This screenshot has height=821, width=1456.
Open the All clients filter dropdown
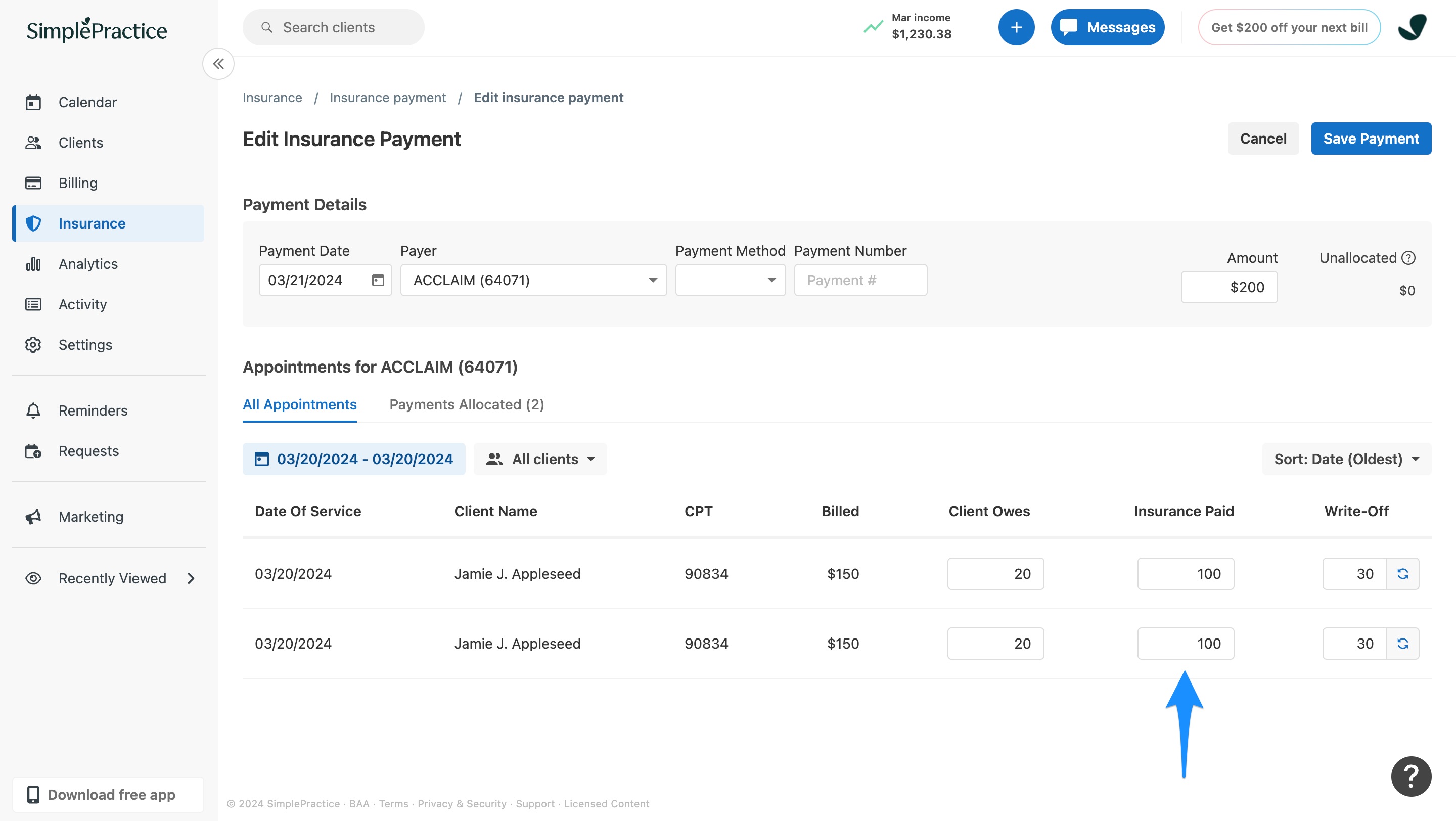click(540, 459)
